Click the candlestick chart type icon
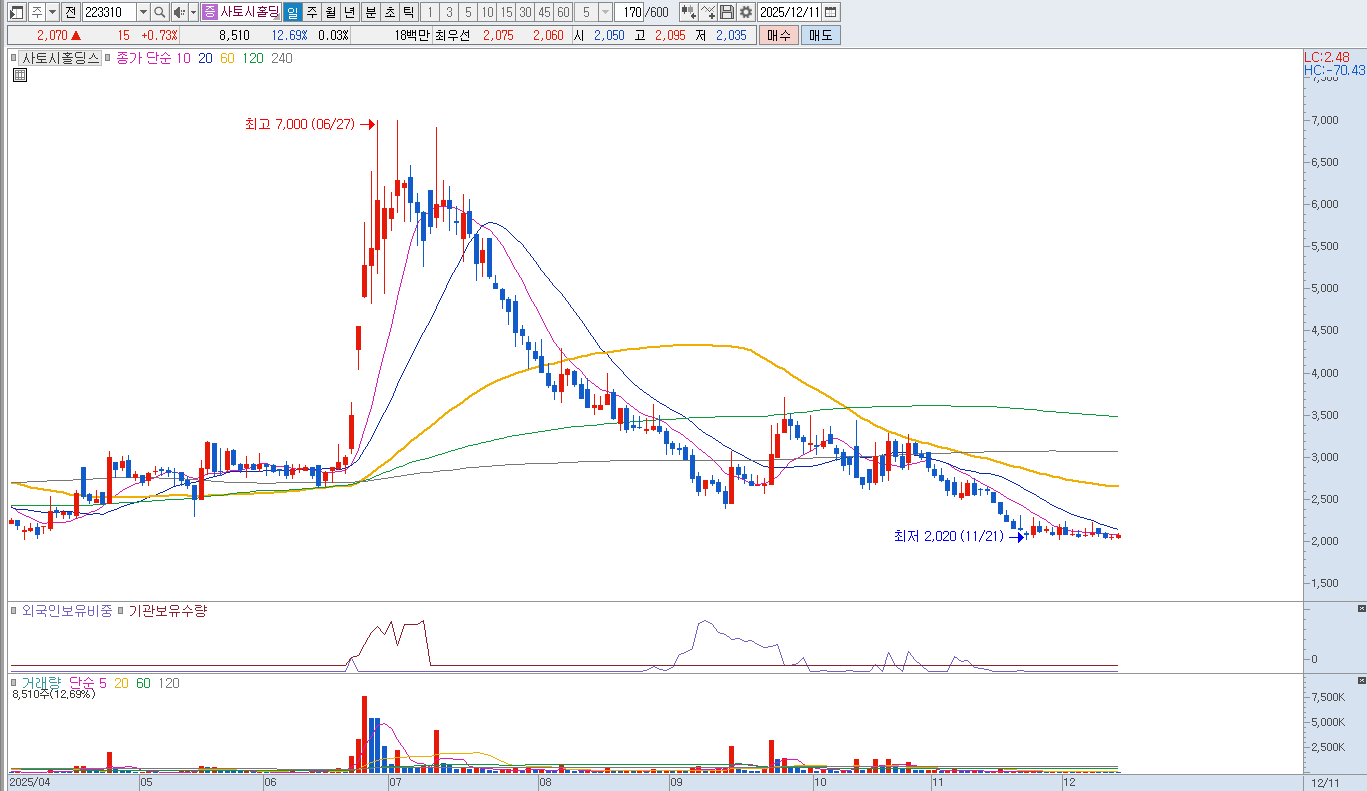This screenshot has width=1367, height=791. point(689,12)
